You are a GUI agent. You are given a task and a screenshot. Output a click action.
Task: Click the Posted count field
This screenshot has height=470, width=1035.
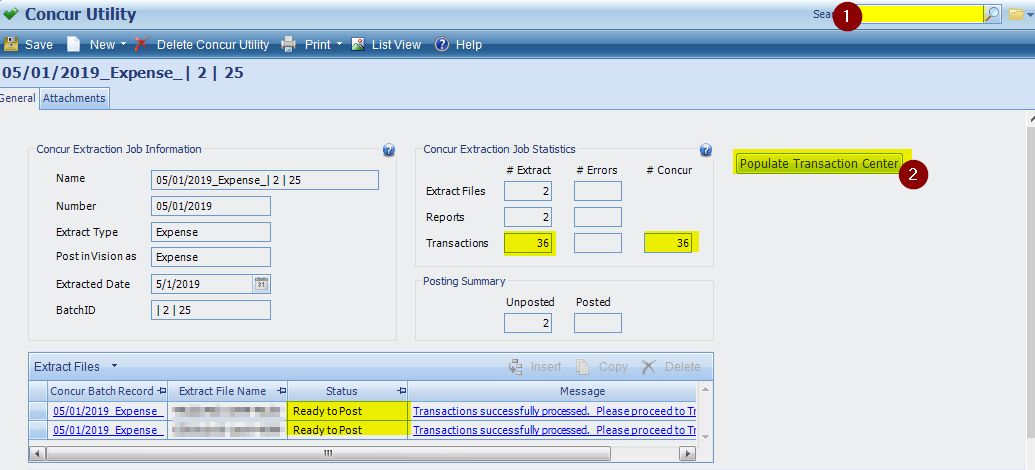tap(598, 323)
